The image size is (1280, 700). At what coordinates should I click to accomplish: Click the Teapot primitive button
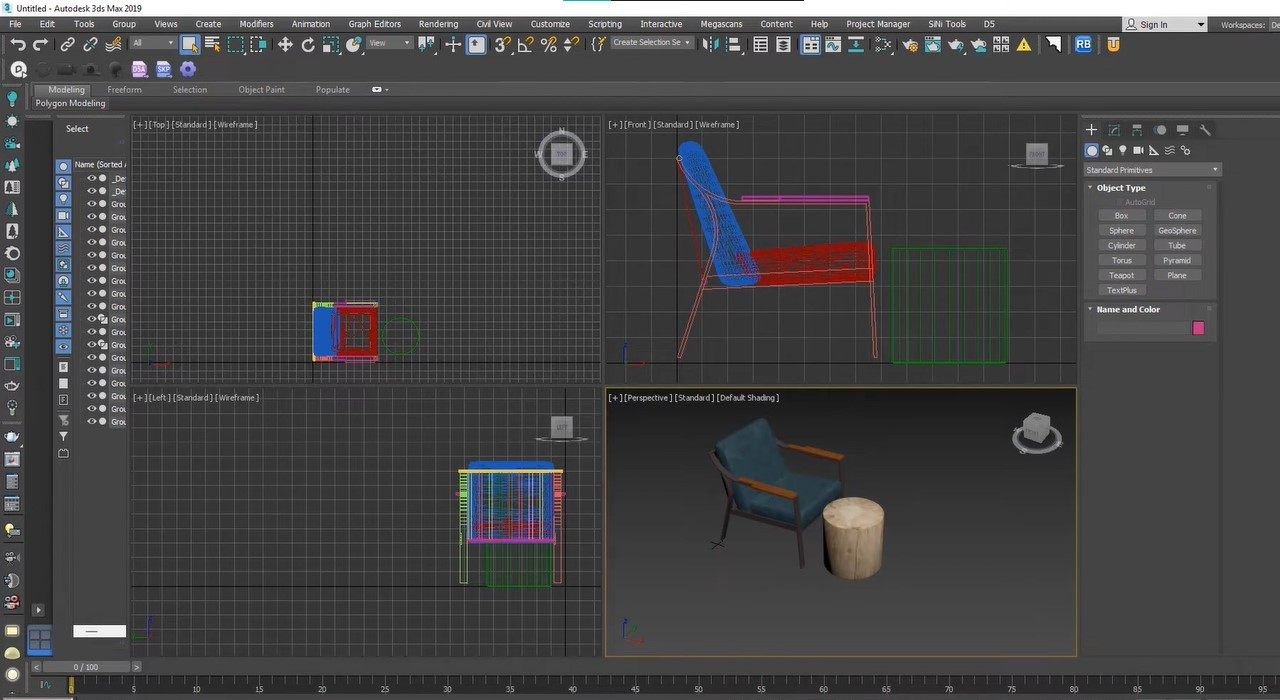coord(1121,275)
